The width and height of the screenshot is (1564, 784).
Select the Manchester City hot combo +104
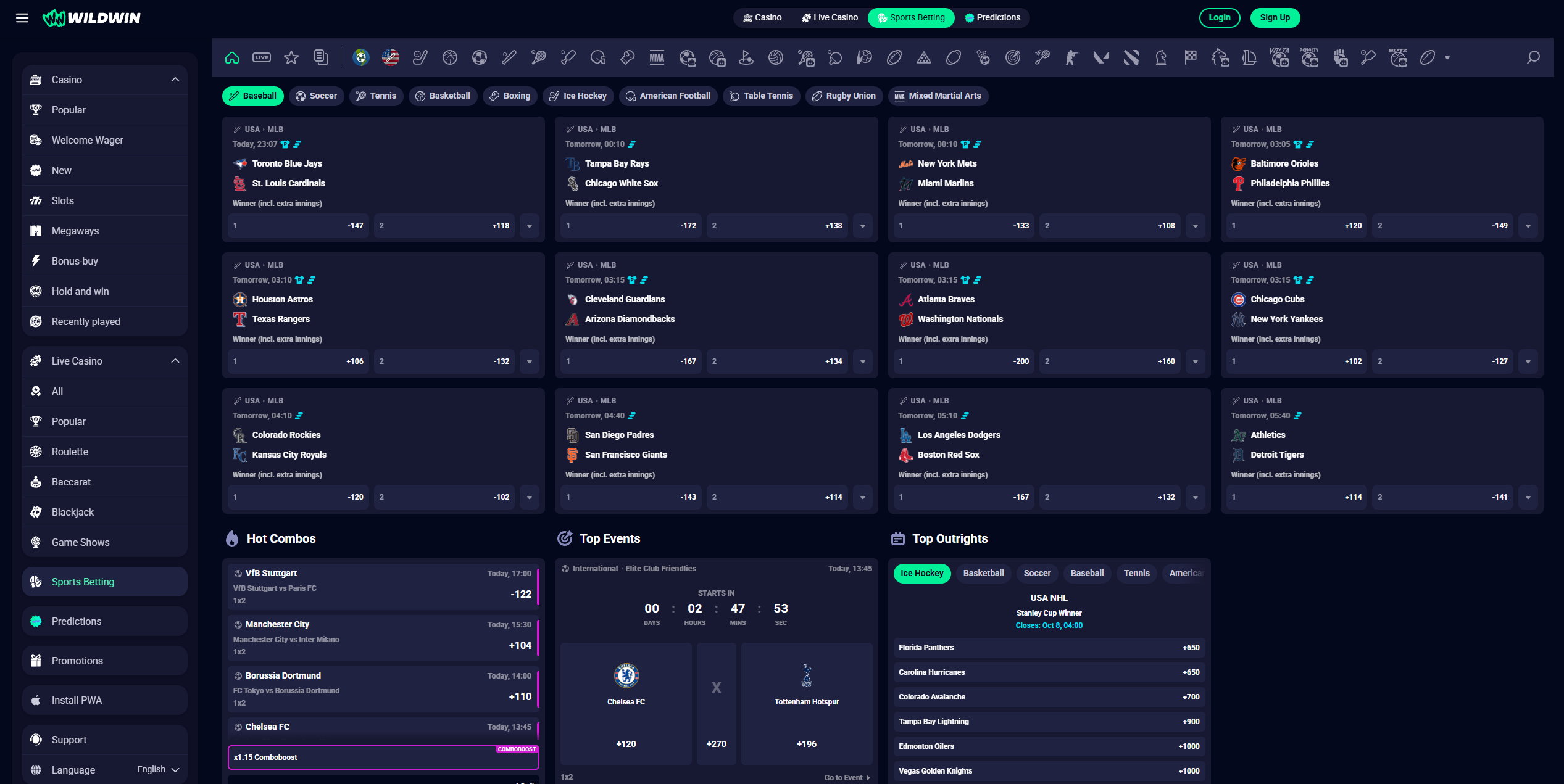coord(383,638)
